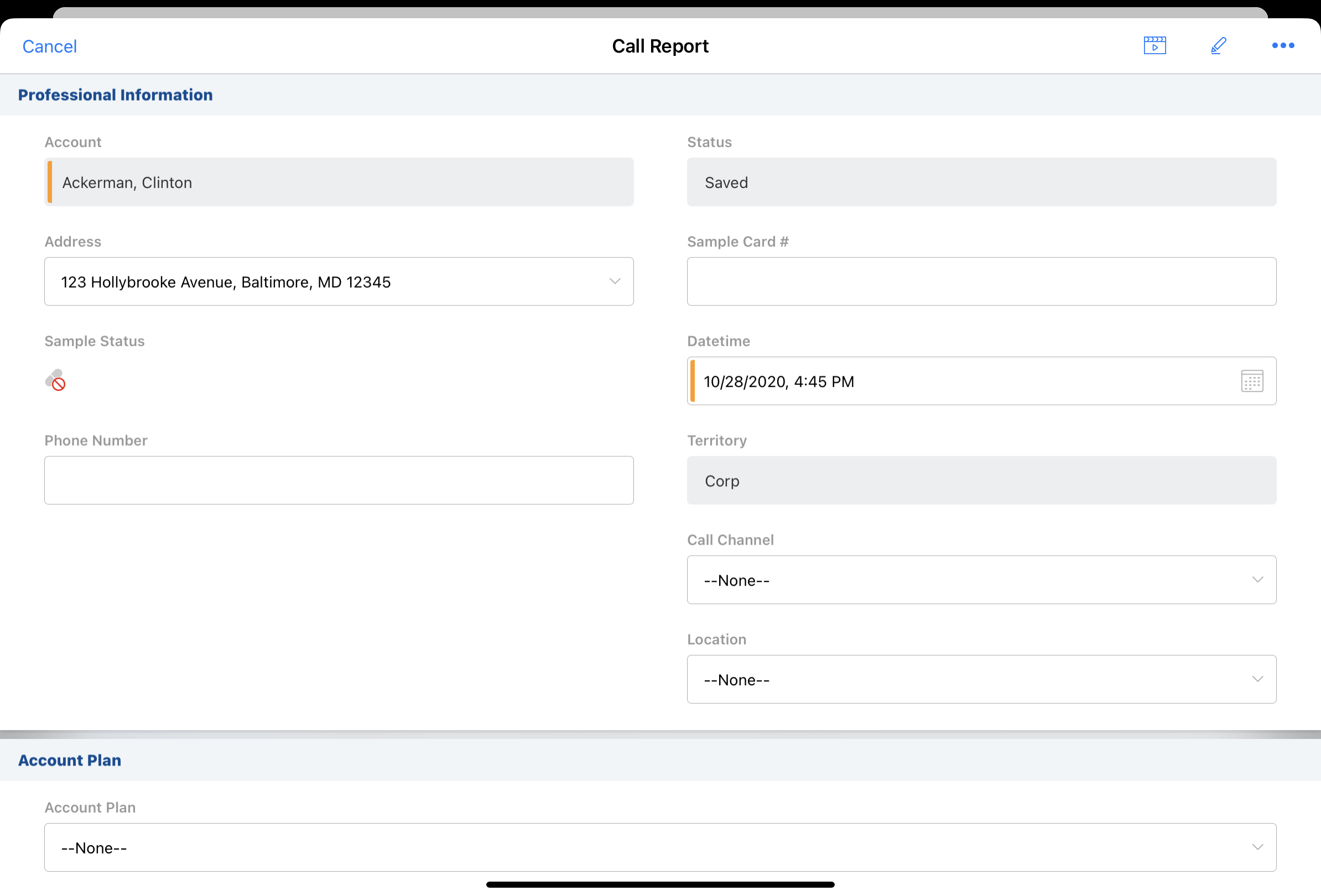
Task: Open the media presentation icon in header
Action: click(1154, 45)
